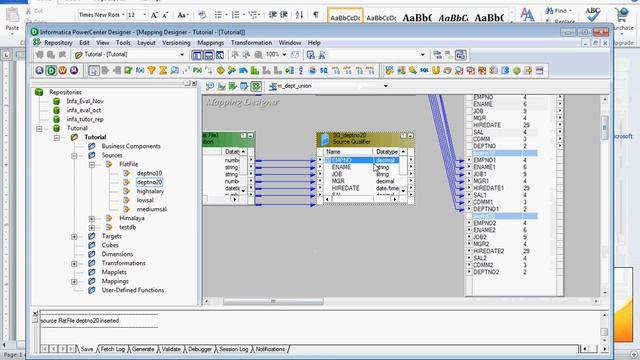Click Word's show paragraph marks icon
The width and height of the screenshot is (640, 360).
point(316,15)
